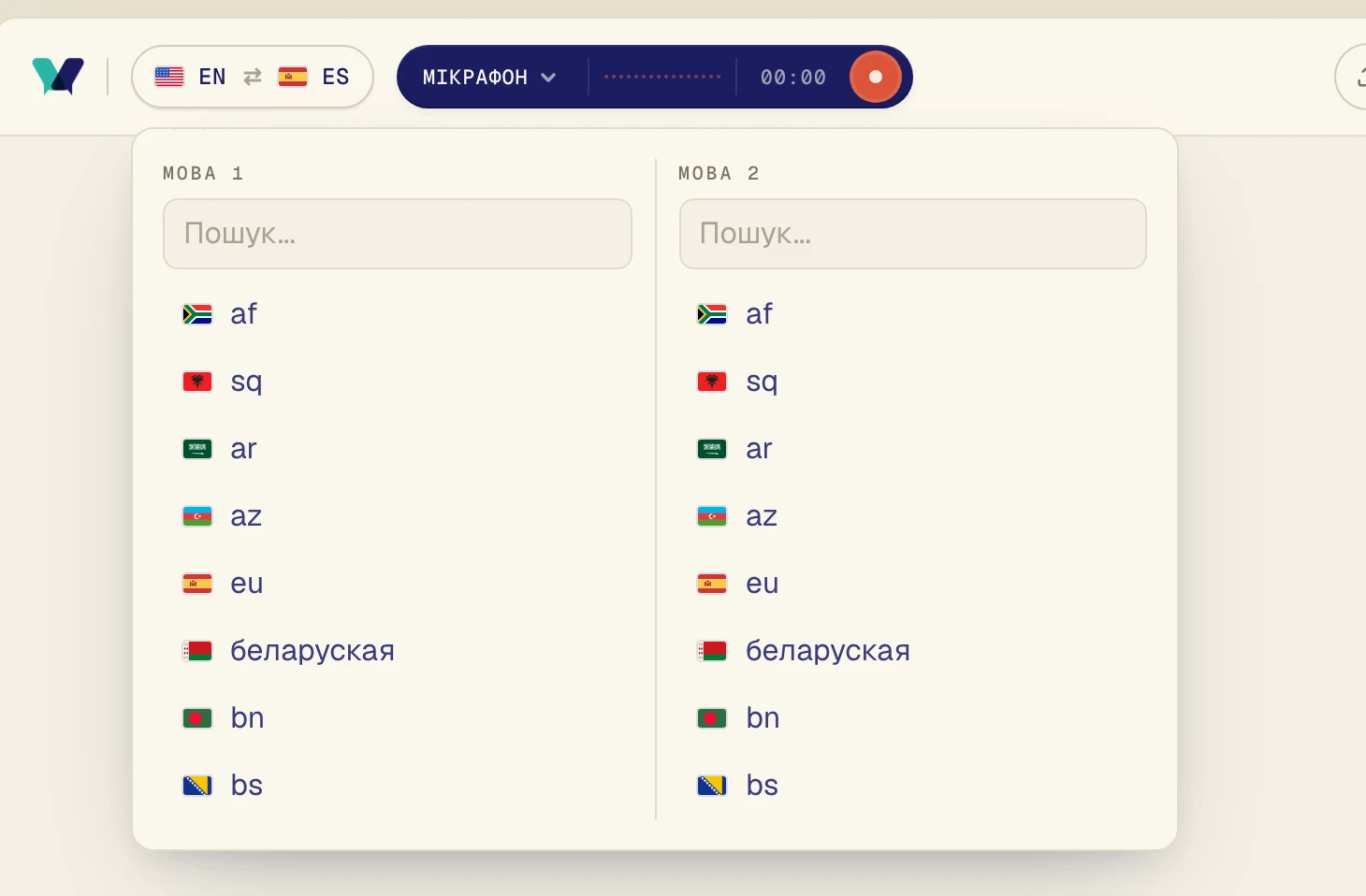Click the Saudi Arabia flag in Мова 1
1366x896 pixels.
tap(197, 449)
